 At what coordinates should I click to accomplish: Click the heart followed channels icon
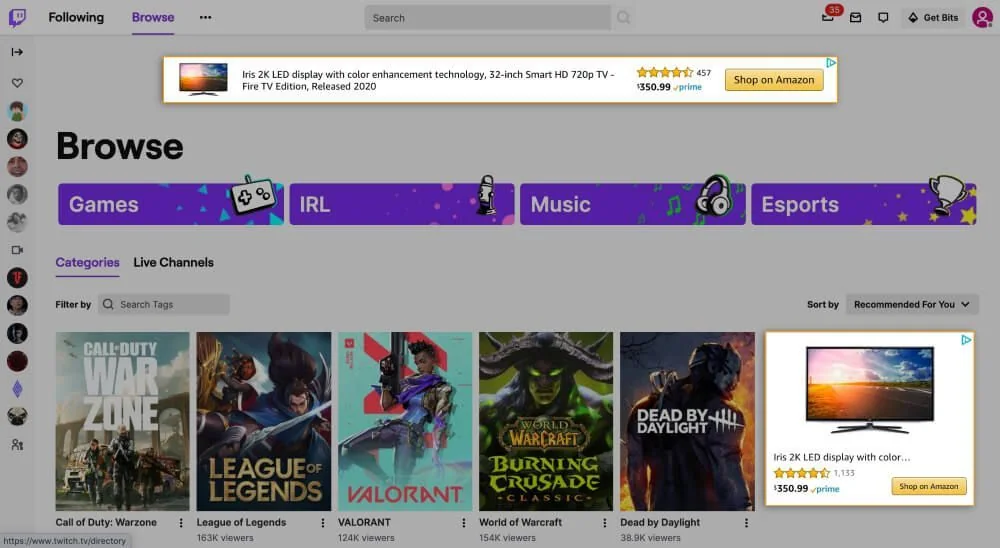point(17,83)
